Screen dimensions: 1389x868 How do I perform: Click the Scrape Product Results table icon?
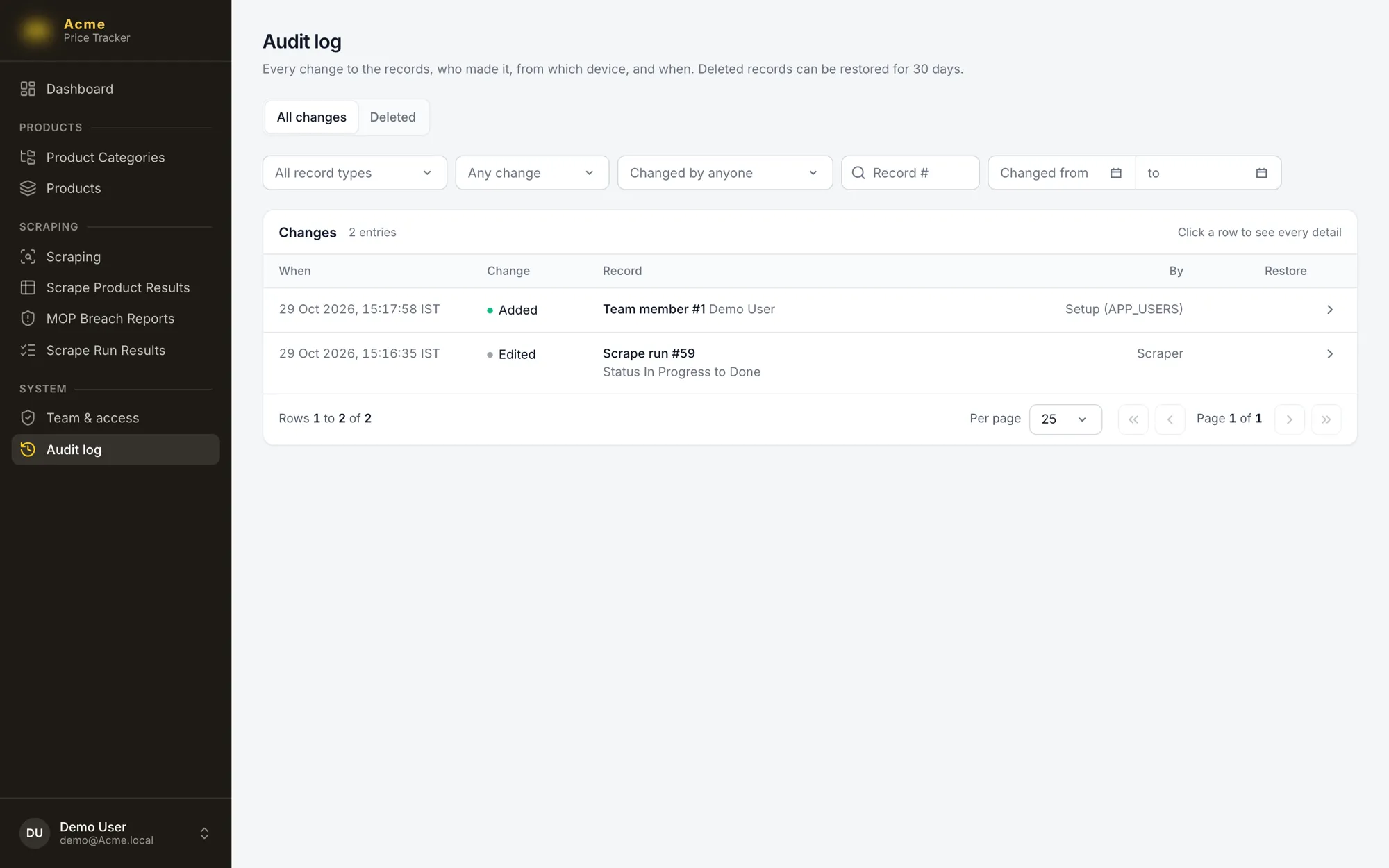click(28, 287)
